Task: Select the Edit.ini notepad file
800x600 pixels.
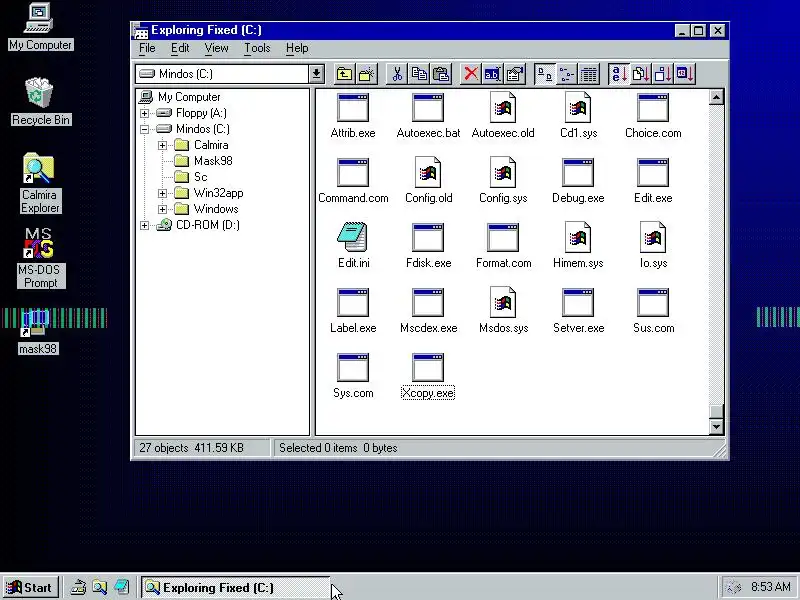Action: pos(353,245)
